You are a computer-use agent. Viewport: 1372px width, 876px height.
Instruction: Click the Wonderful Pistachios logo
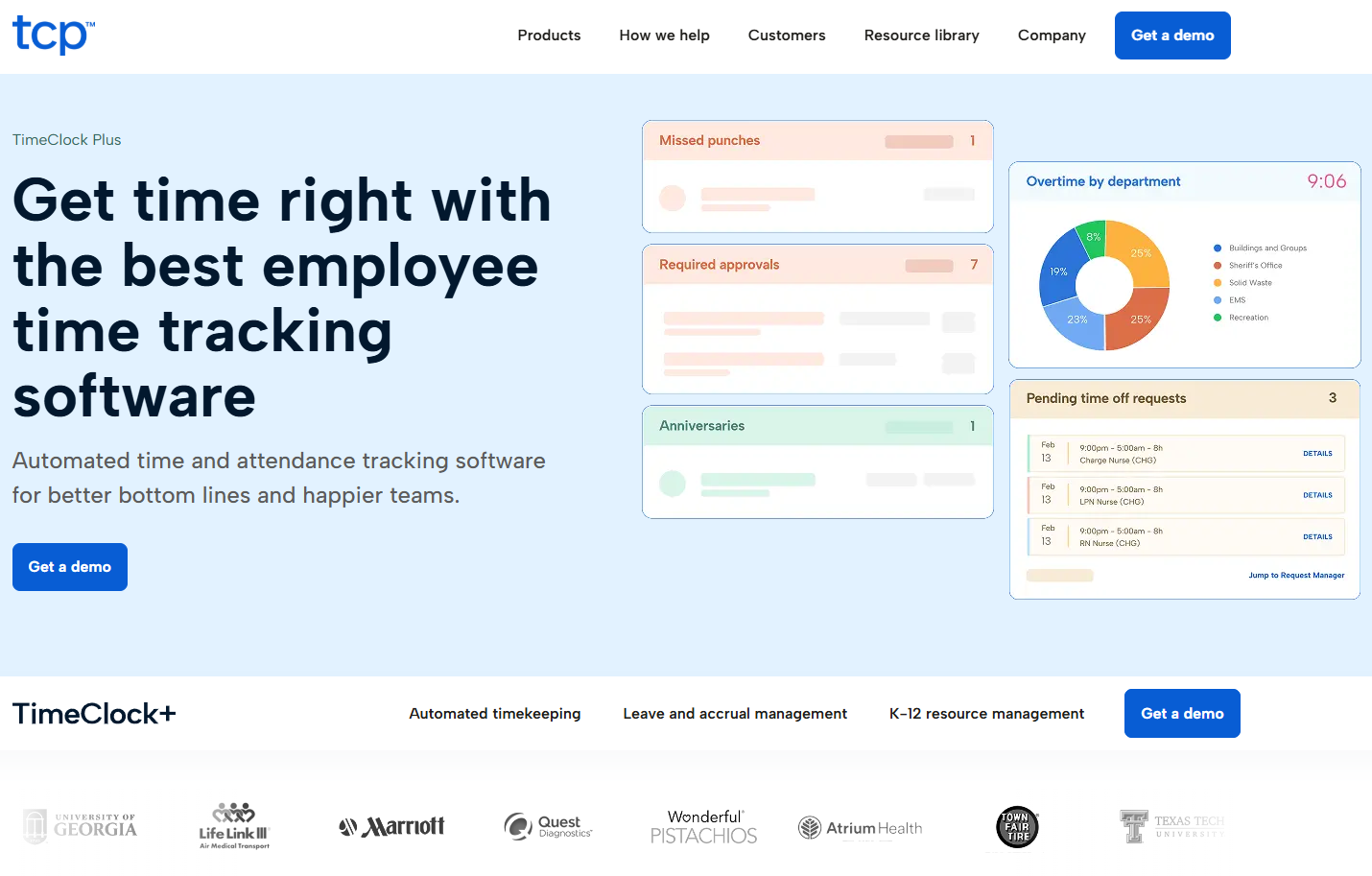click(x=703, y=826)
